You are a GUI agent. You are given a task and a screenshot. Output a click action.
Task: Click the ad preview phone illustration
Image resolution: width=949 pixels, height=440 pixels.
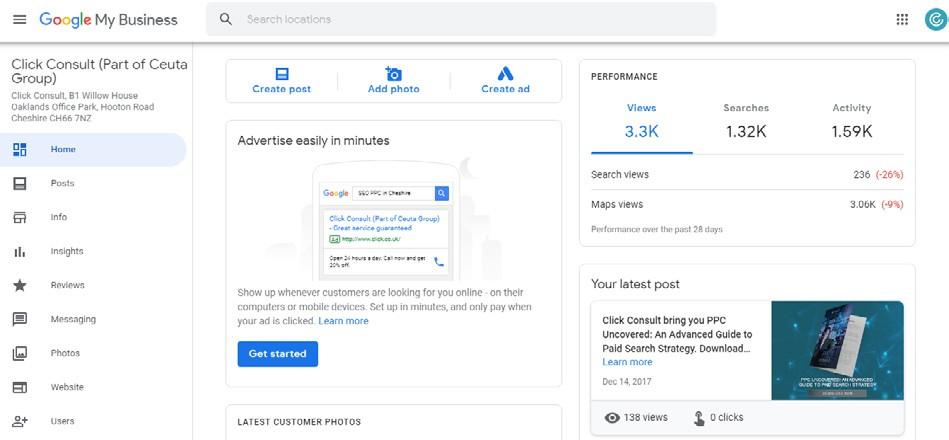point(386,220)
